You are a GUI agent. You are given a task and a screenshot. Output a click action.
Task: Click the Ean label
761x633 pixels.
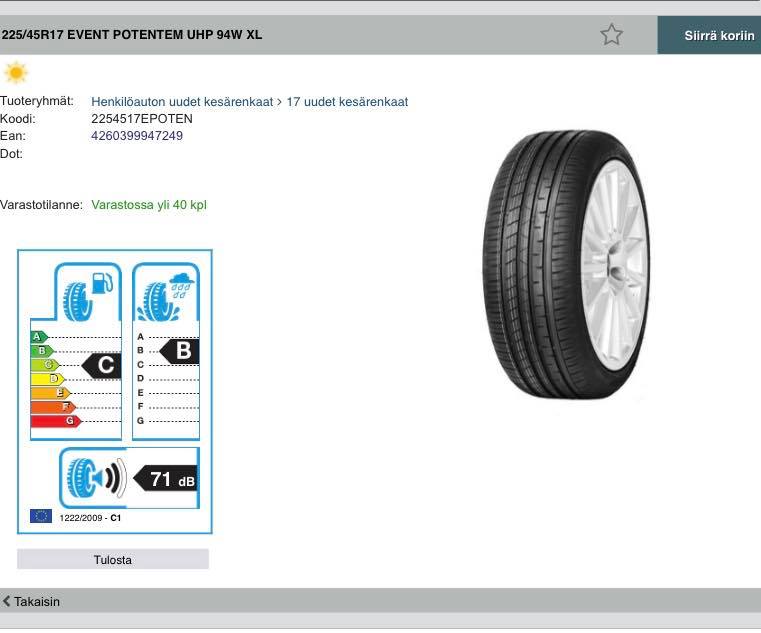click(13, 136)
